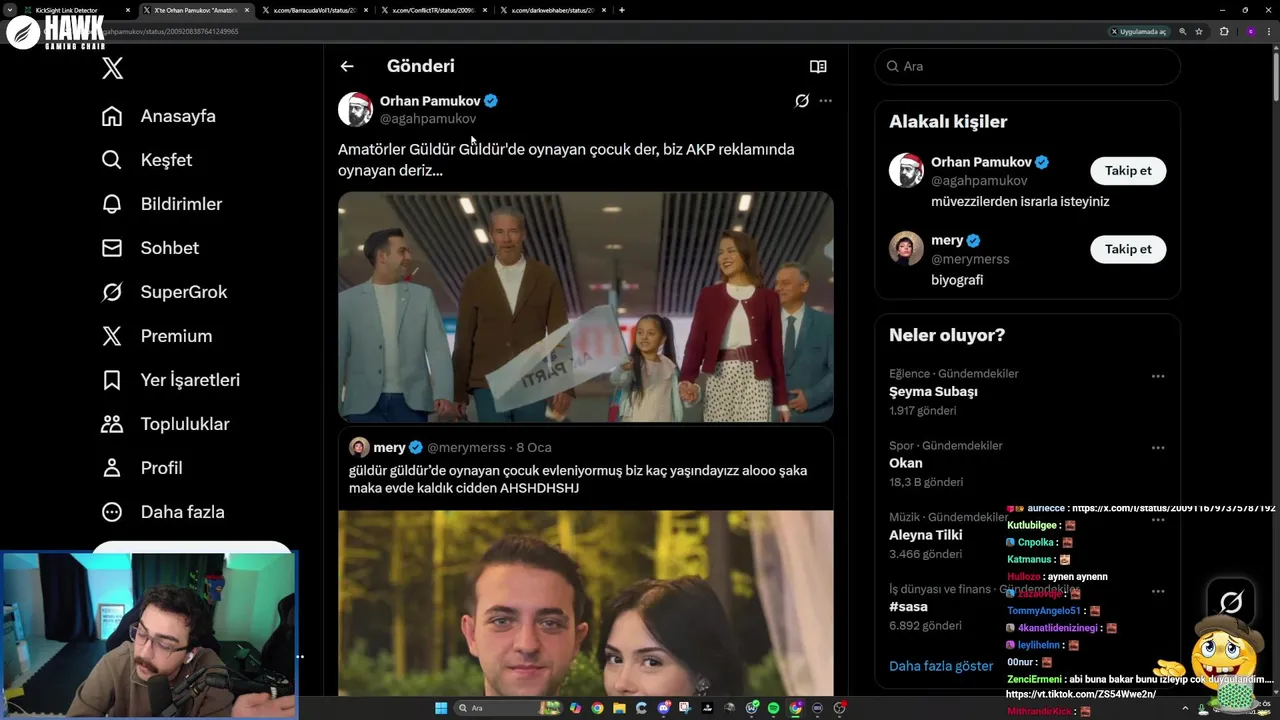Click Uygulamada aç in address bar

(x=1139, y=32)
